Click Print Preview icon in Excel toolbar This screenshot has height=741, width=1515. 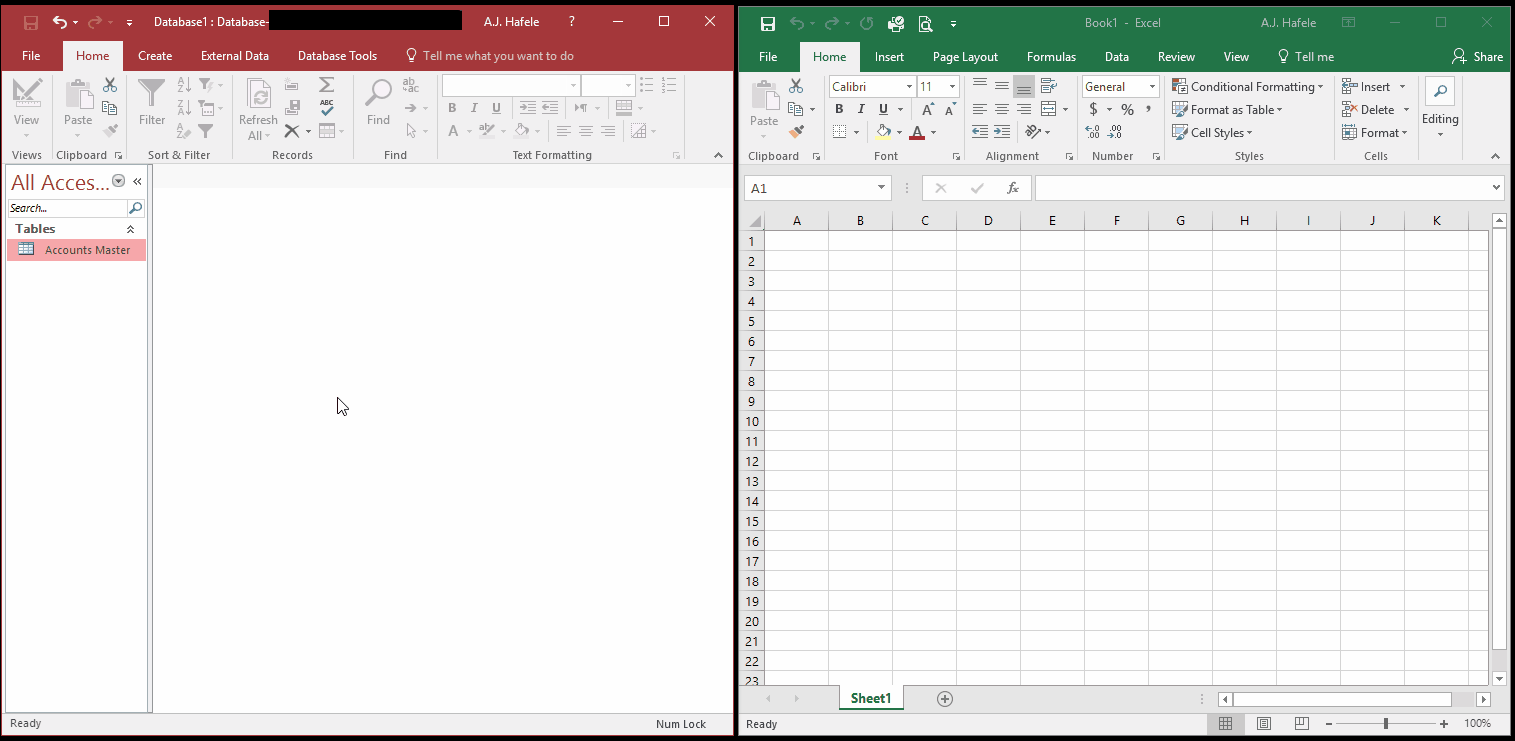(x=925, y=23)
